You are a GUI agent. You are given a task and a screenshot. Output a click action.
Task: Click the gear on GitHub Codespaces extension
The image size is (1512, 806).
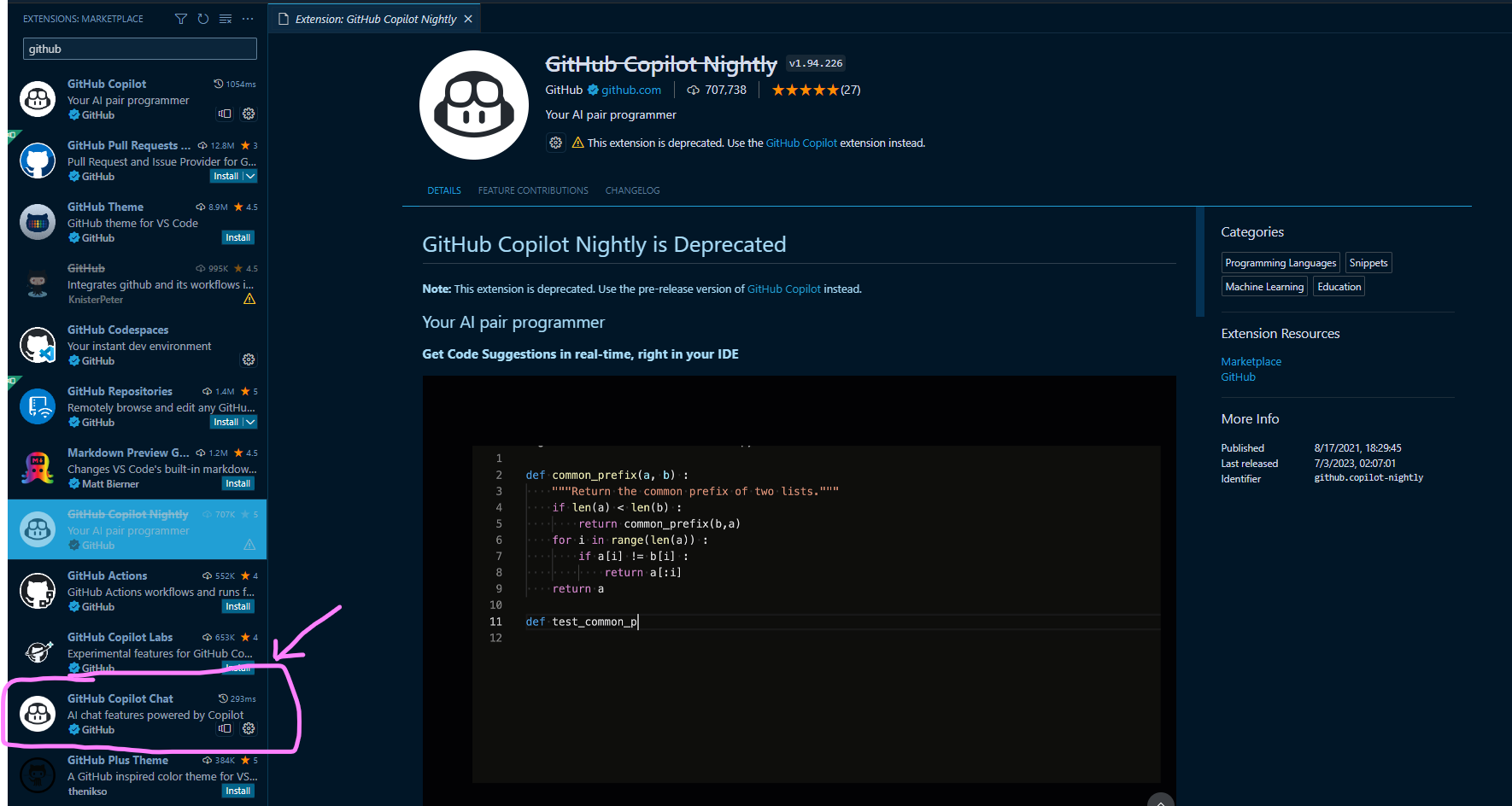point(249,359)
